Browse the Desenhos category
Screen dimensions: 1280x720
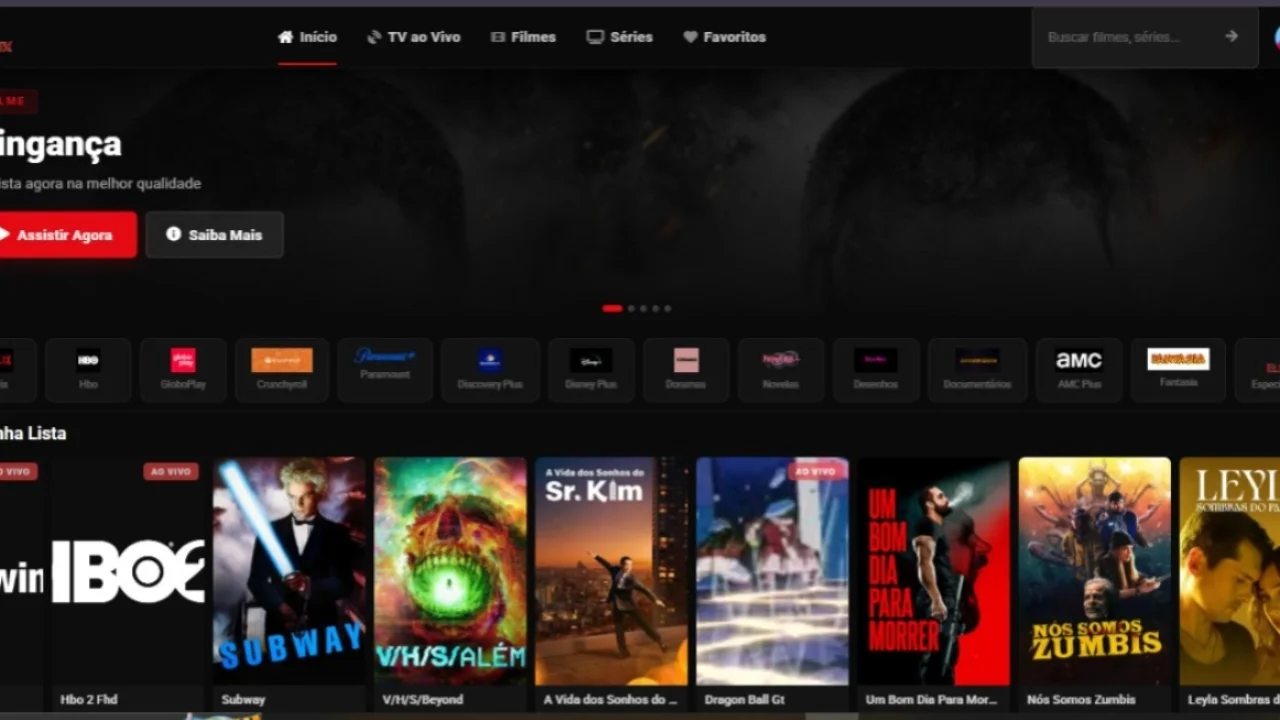[x=876, y=370]
